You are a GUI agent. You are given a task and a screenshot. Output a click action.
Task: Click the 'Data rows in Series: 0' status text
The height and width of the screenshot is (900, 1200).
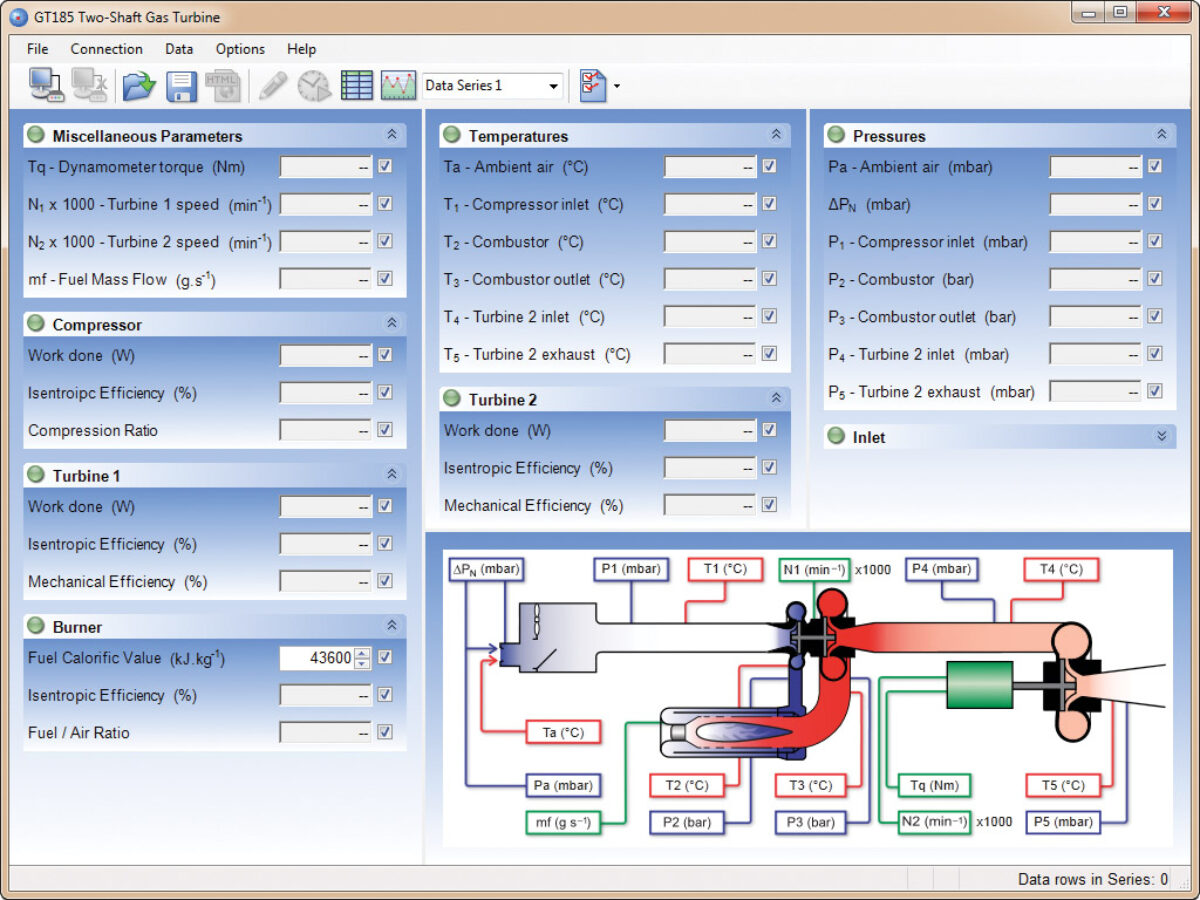[1092, 879]
